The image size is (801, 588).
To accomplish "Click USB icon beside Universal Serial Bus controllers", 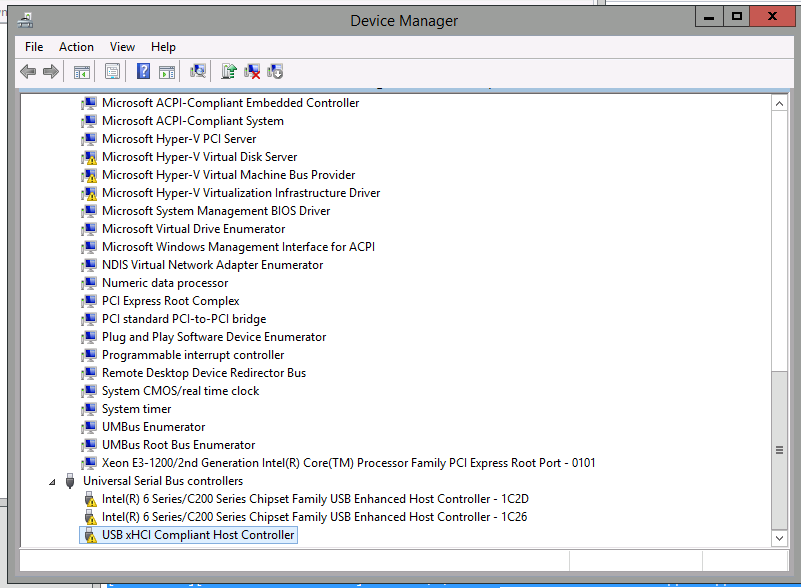I will 70,481.
